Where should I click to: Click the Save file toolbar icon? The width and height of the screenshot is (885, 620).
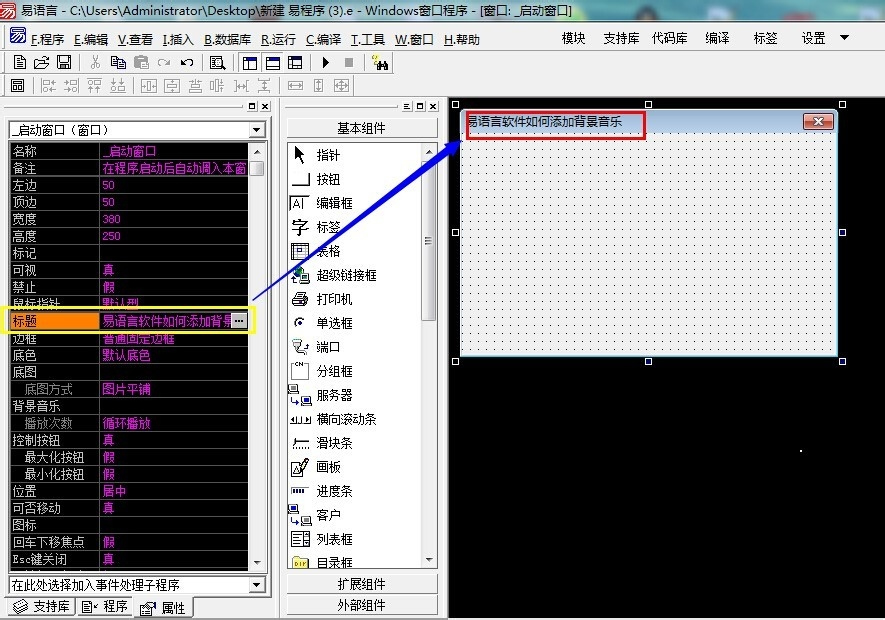tap(64, 63)
